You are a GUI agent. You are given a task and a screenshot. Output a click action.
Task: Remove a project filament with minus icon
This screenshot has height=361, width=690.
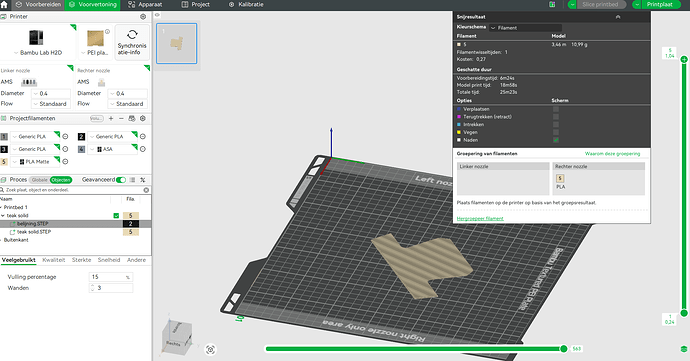point(121,118)
